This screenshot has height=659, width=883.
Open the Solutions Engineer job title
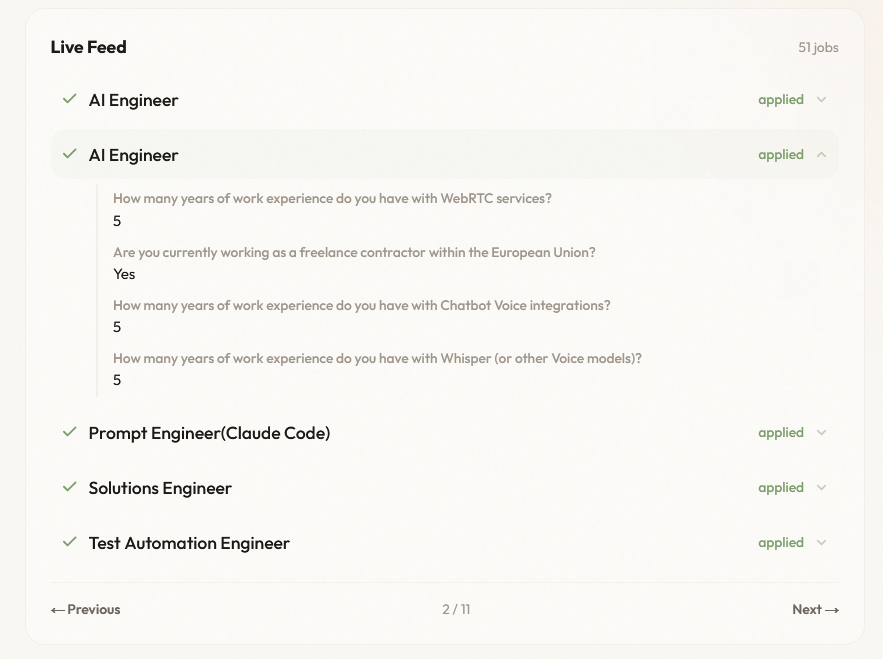pyautogui.click(x=160, y=488)
